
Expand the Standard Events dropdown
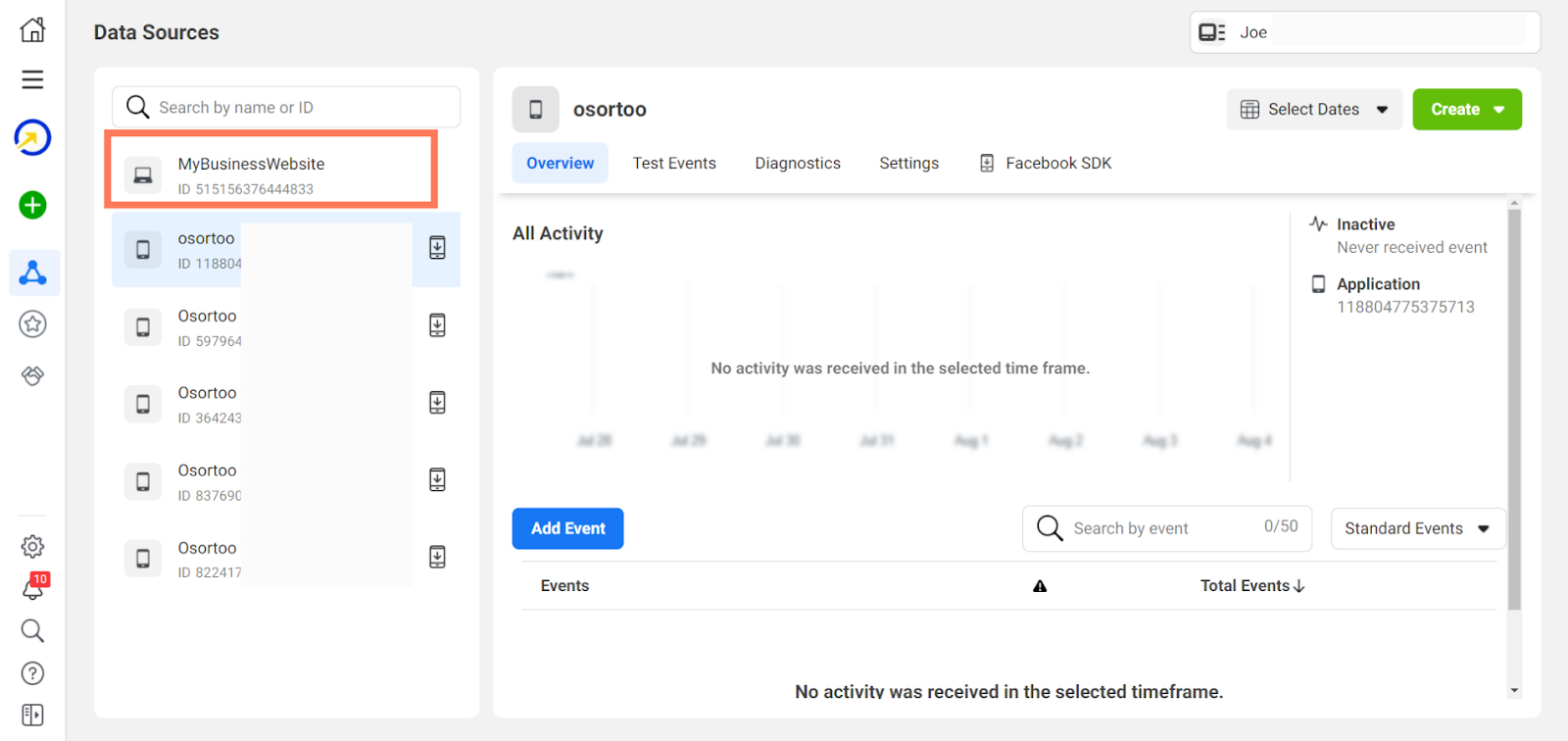click(x=1417, y=528)
